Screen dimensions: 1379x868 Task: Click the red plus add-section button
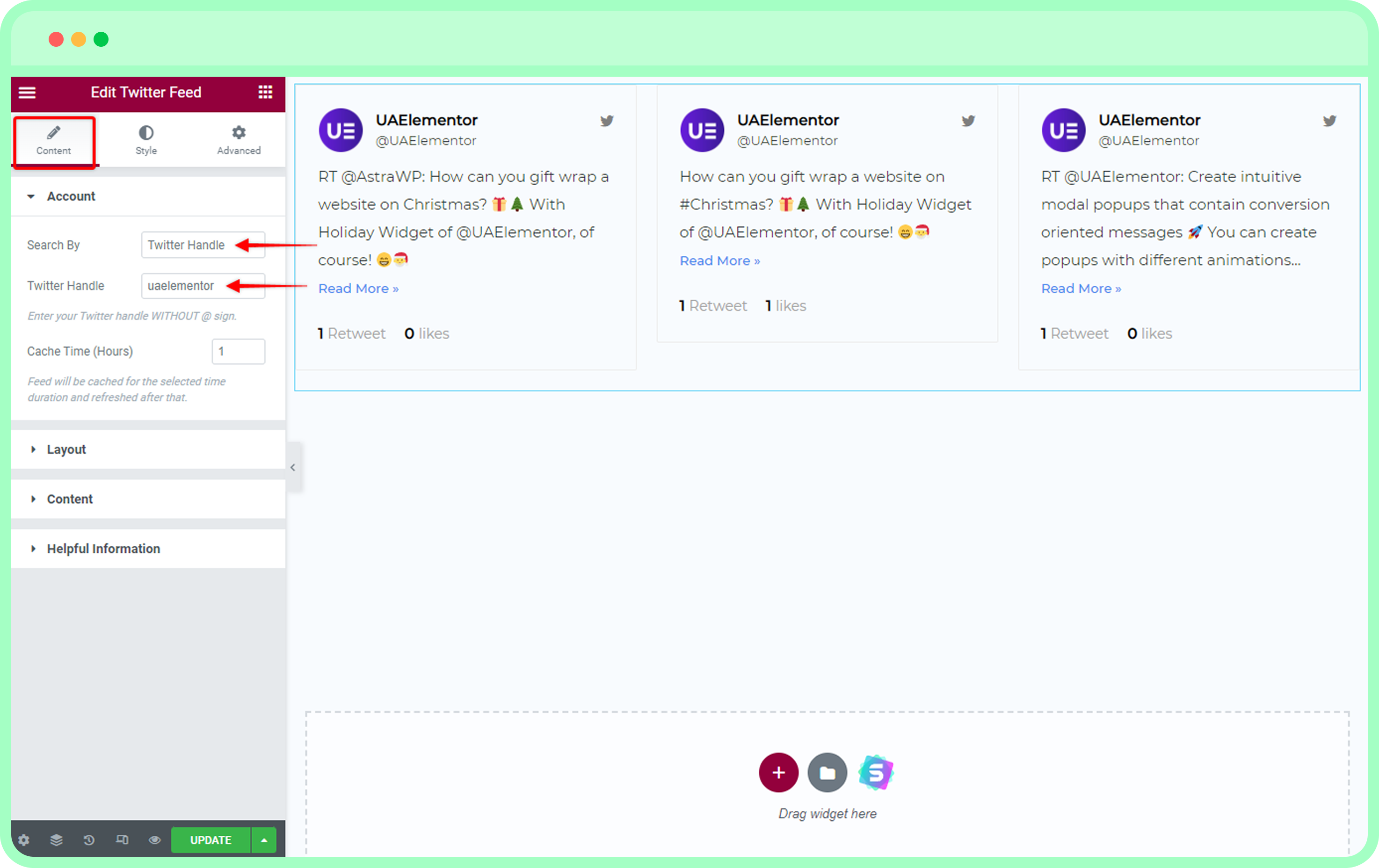click(778, 773)
